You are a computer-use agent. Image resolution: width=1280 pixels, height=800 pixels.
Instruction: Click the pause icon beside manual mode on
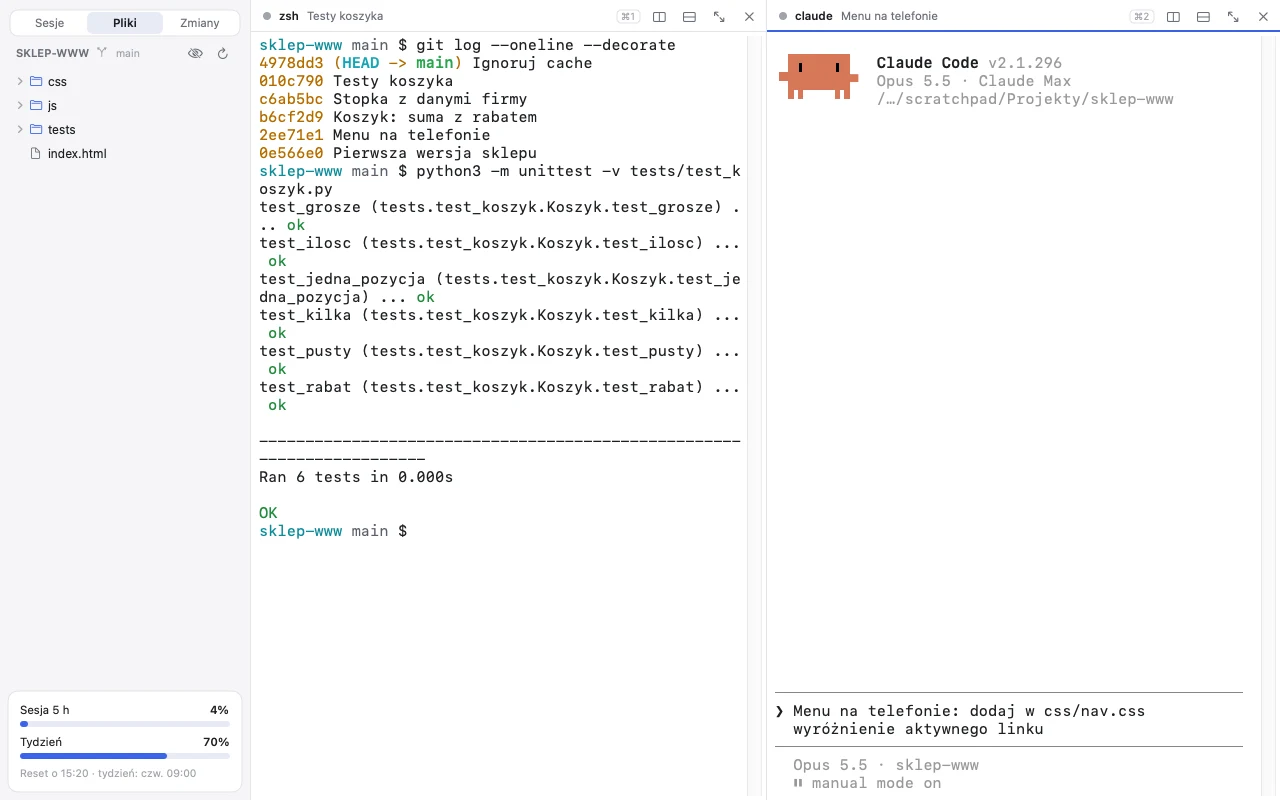pyautogui.click(x=798, y=783)
